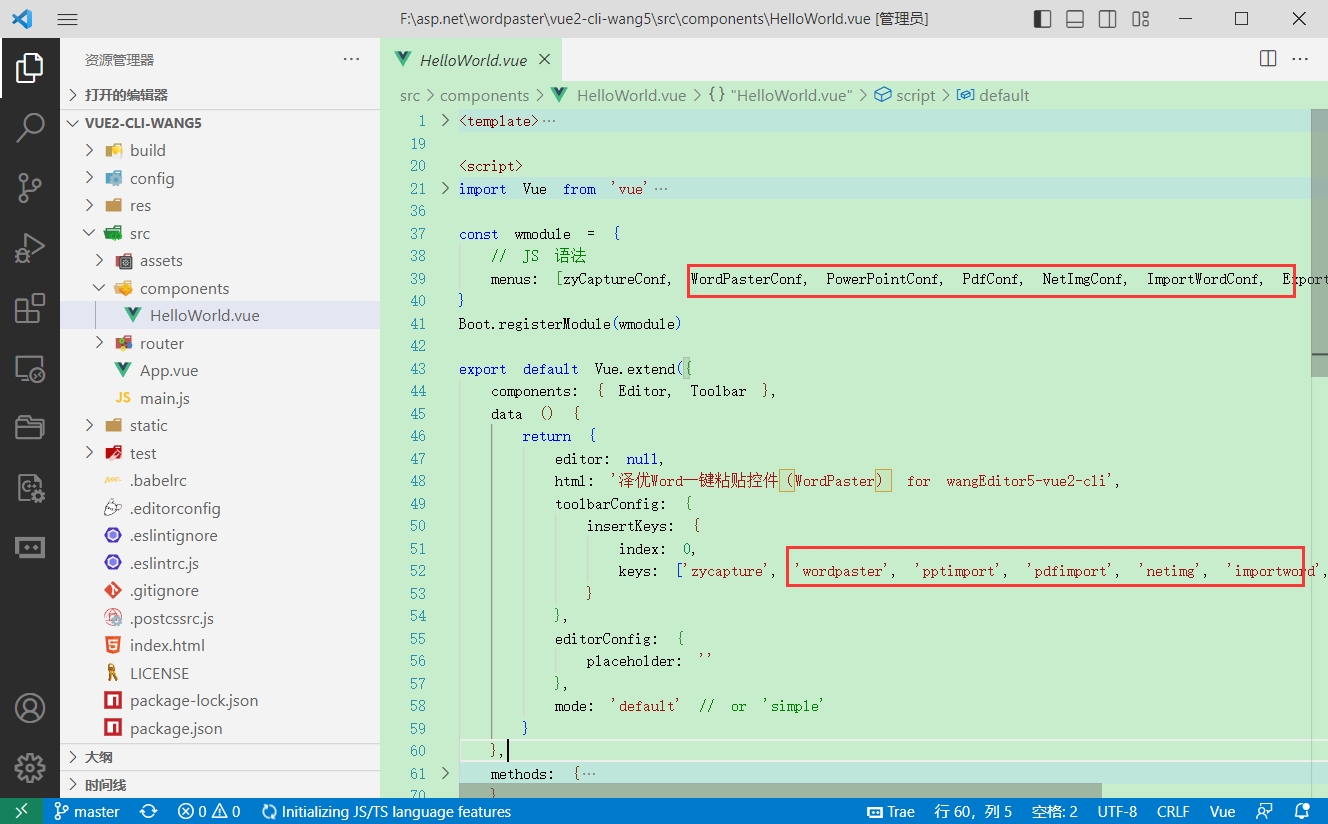Screen dimensions: 1328x824
Task: Click master branch in status bar
Action: click(x=87, y=812)
